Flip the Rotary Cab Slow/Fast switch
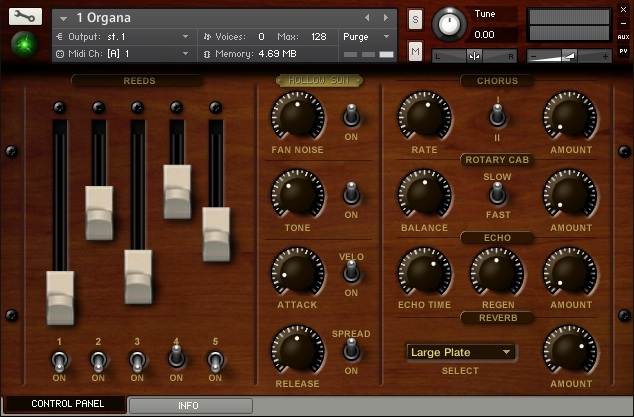634x417 pixels. pos(497,193)
